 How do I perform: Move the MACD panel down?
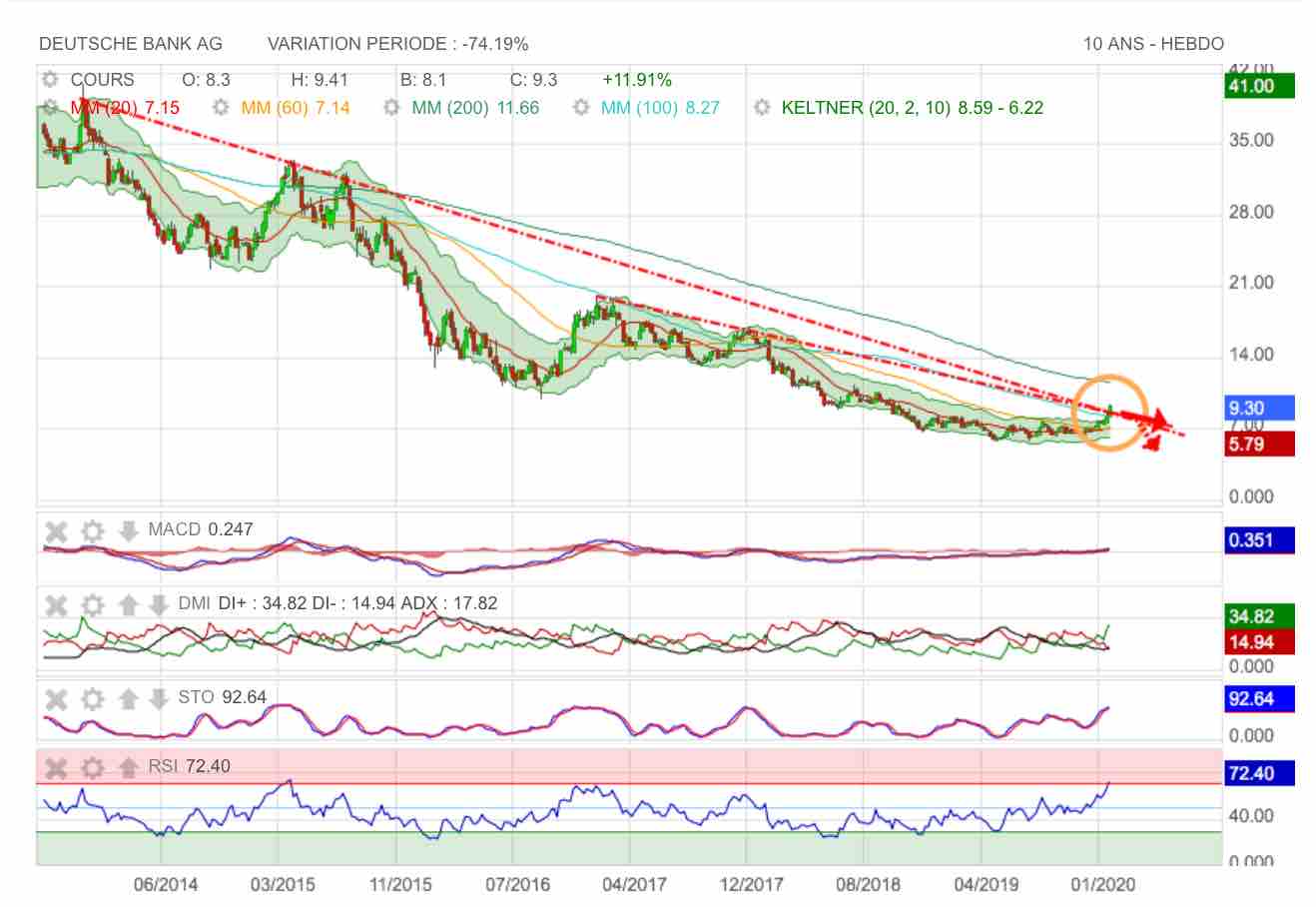tap(128, 530)
